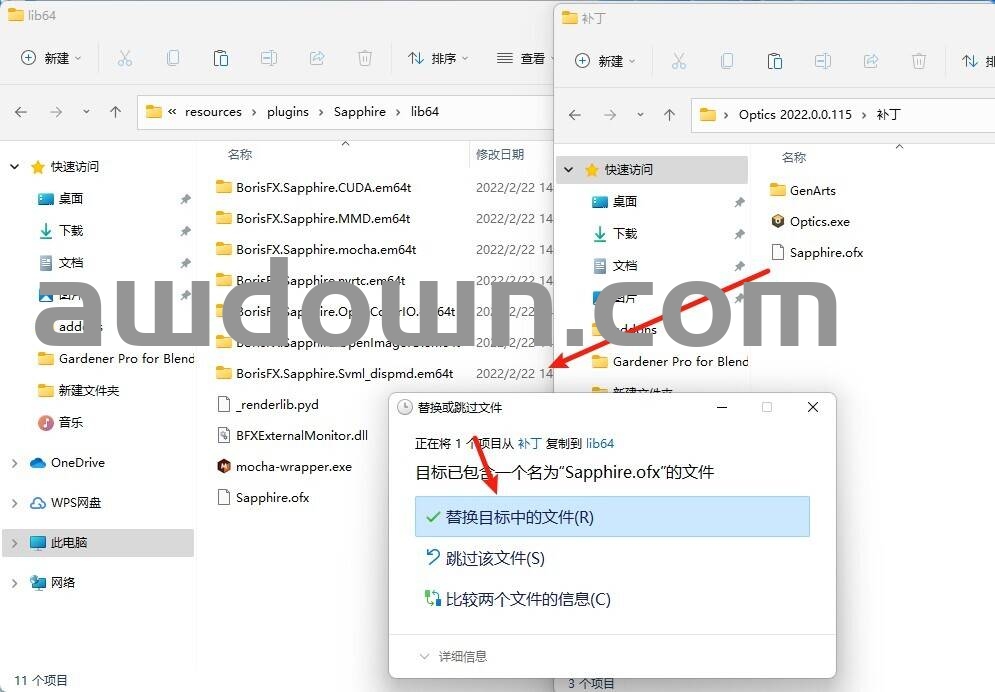Click the share icon in lib64 toolbar
The width and height of the screenshot is (995, 692).
pos(317,58)
